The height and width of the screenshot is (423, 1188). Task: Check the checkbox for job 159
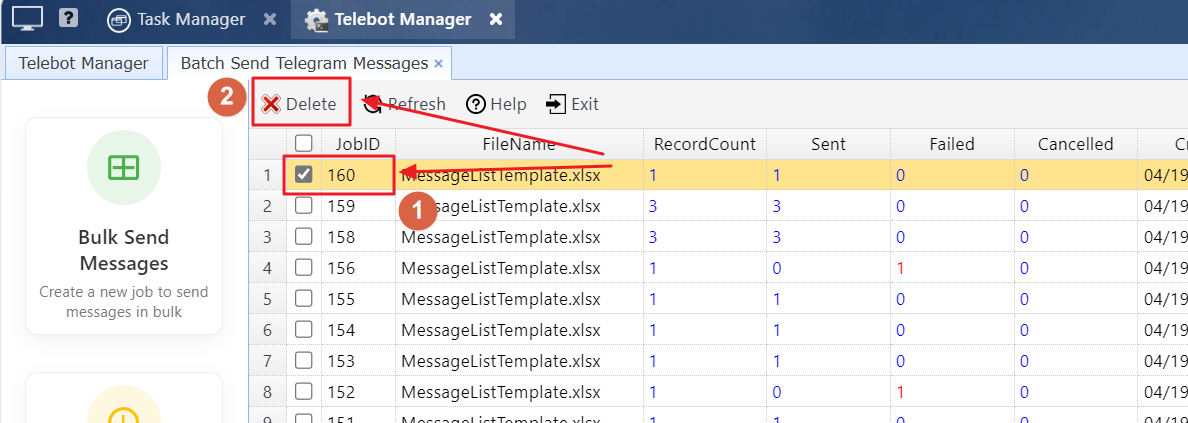click(x=304, y=206)
